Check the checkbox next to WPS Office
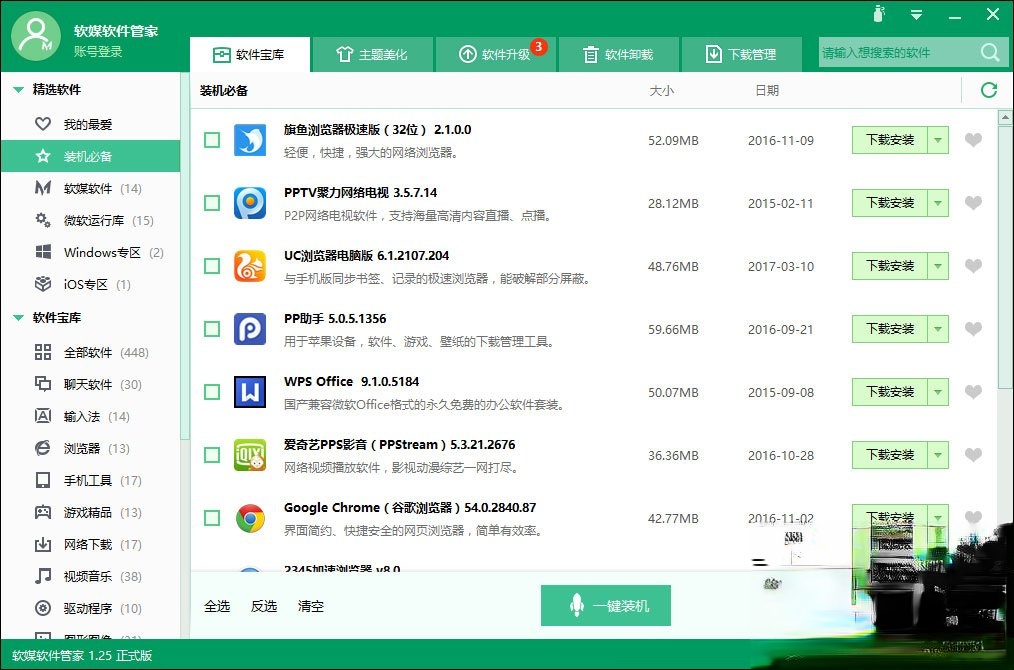This screenshot has width=1014, height=670. tap(212, 392)
